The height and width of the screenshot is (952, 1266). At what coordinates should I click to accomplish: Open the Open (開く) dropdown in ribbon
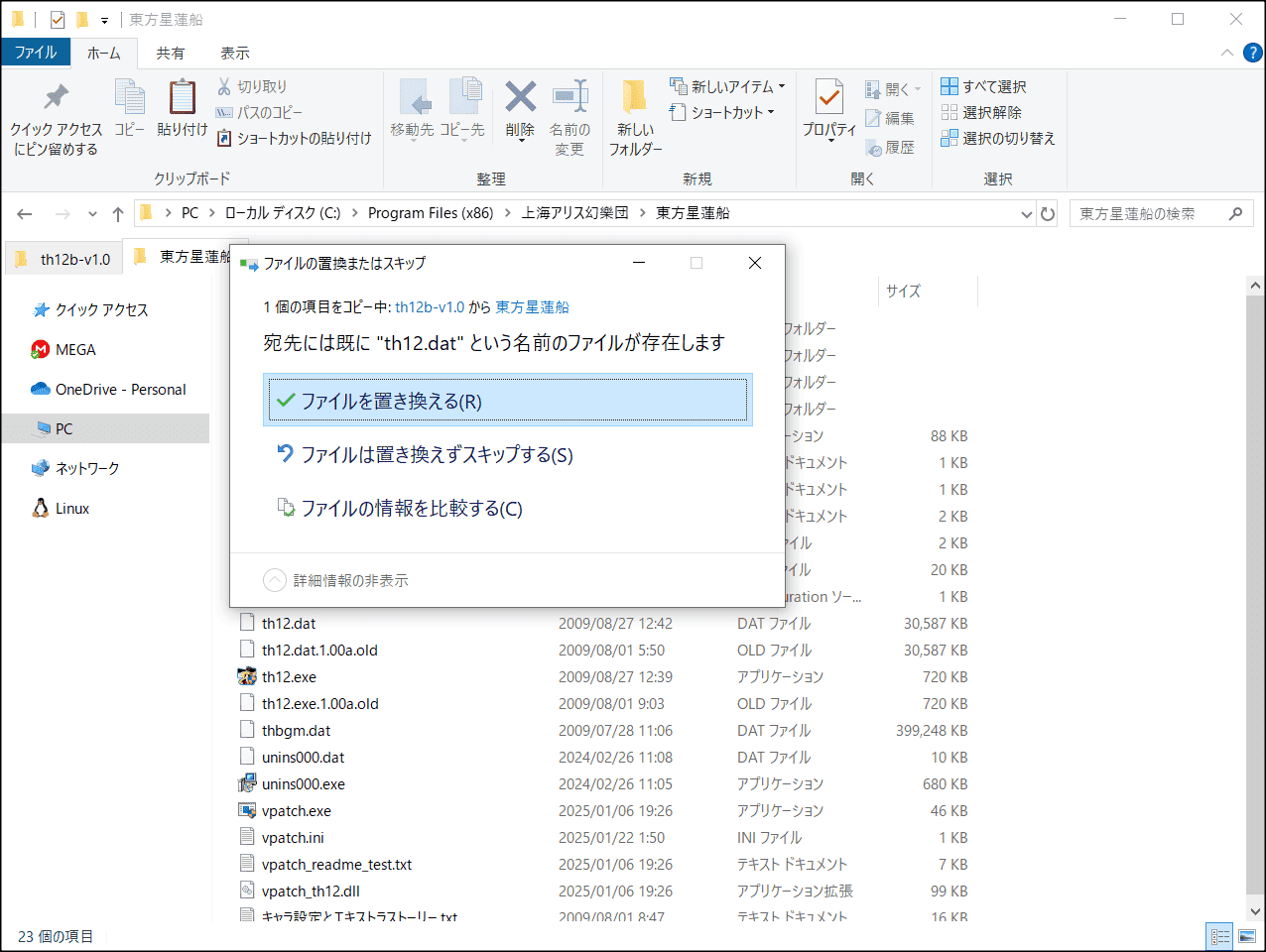893,89
